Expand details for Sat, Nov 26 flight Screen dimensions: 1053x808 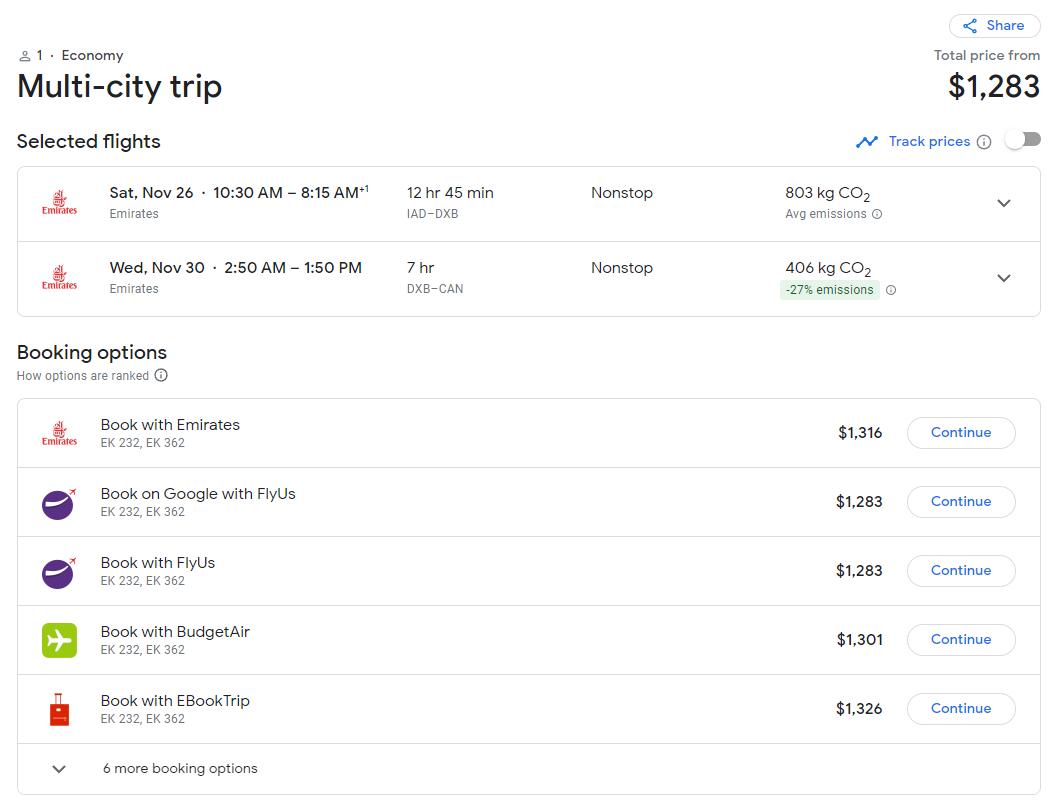[x=1004, y=203]
